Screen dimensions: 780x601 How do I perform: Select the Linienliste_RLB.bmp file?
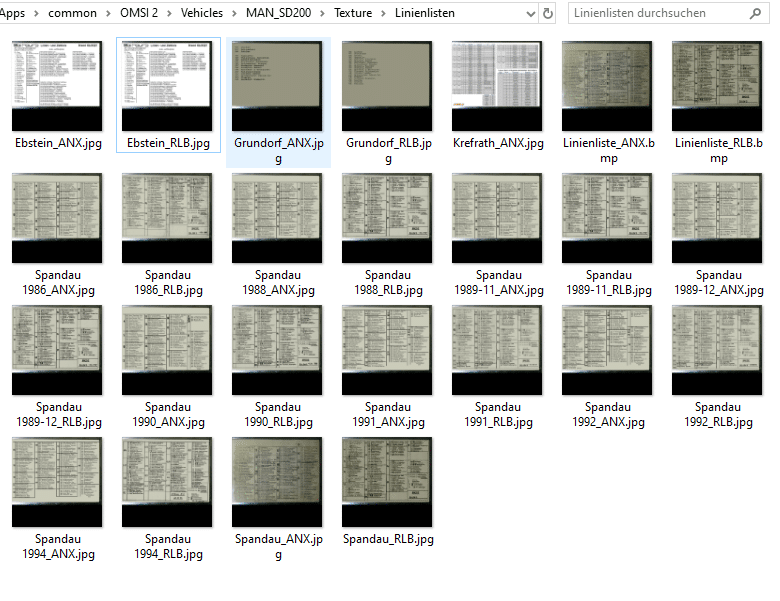[x=717, y=86]
